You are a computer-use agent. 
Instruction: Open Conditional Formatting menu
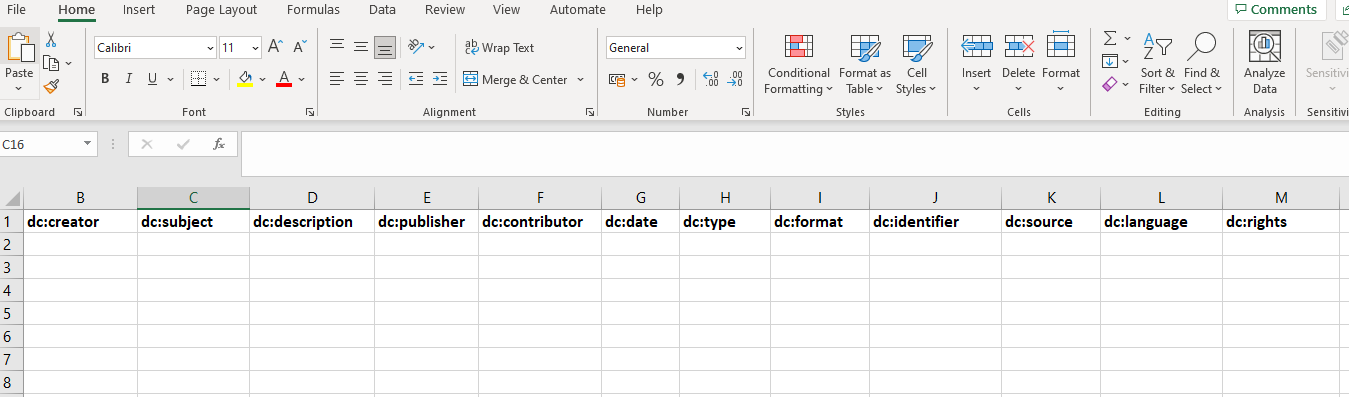coord(798,65)
